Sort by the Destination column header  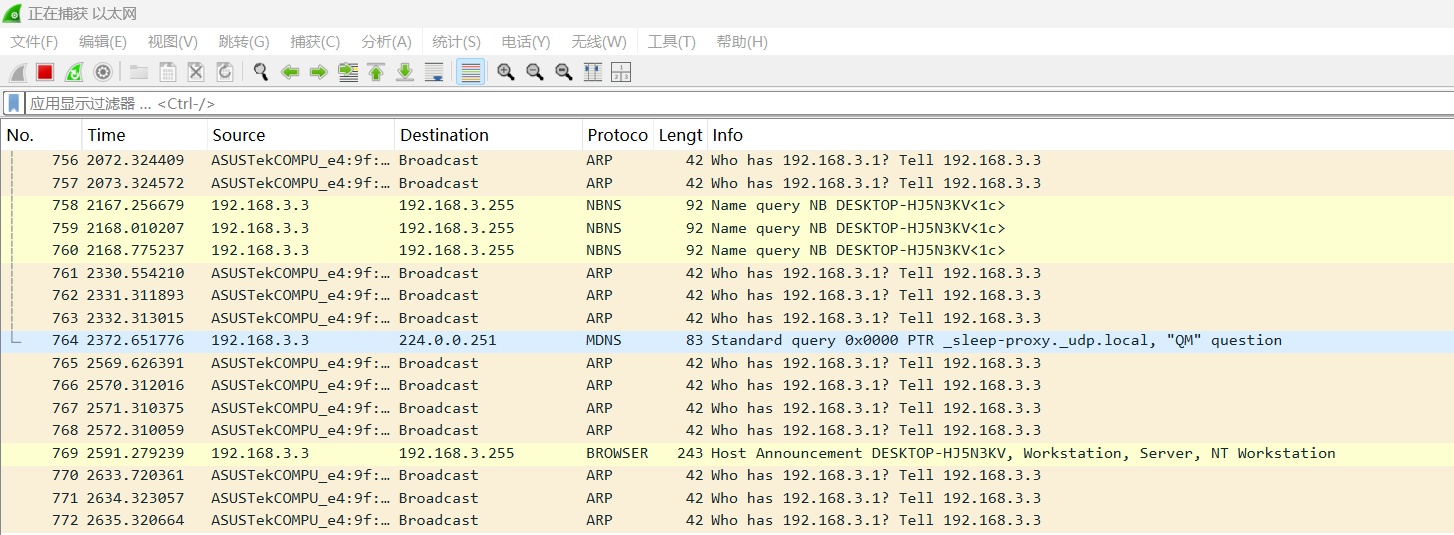pos(488,135)
